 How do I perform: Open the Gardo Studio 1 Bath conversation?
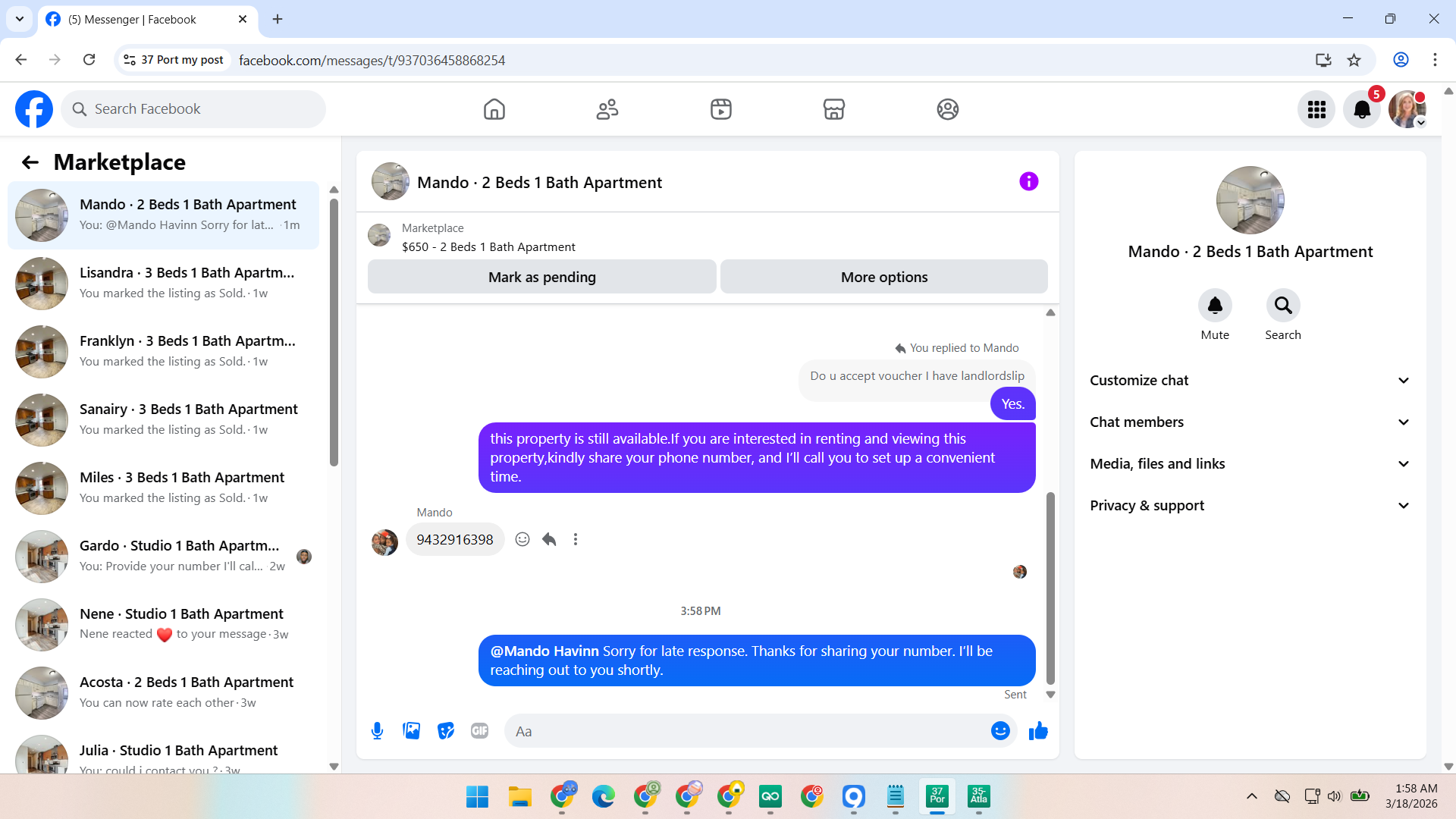click(x=163, y=557)
